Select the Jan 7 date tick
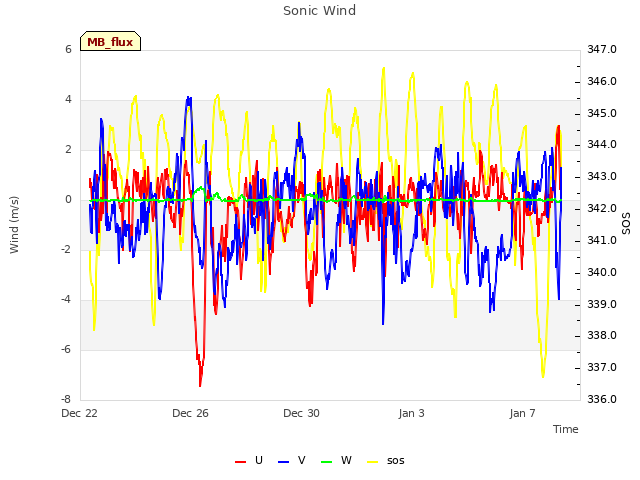The width and height of the screenshot is (640, 480). point(522,413)
